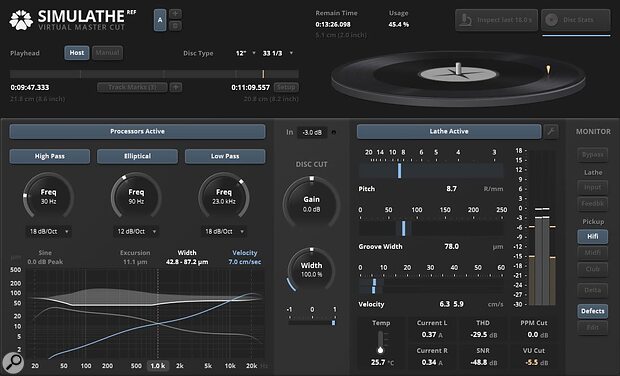The image size is (620, 376).
Task: Click the Setup button
Action: [286, 87]
